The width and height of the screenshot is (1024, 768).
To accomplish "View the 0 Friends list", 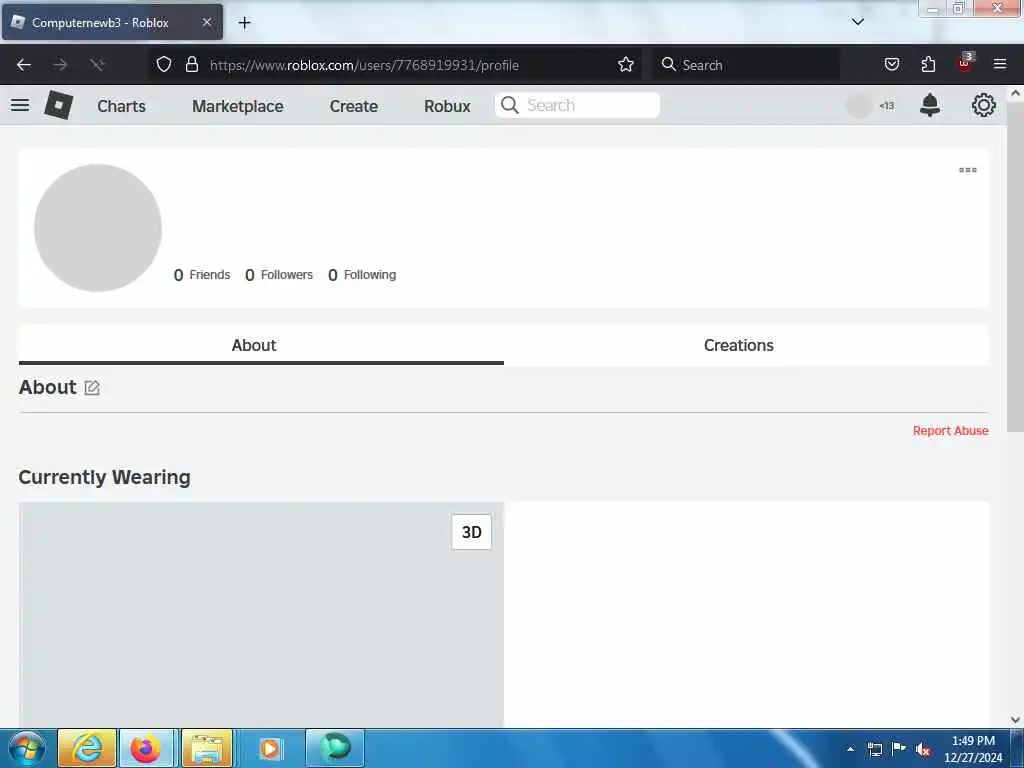I will tap(202, 275).
